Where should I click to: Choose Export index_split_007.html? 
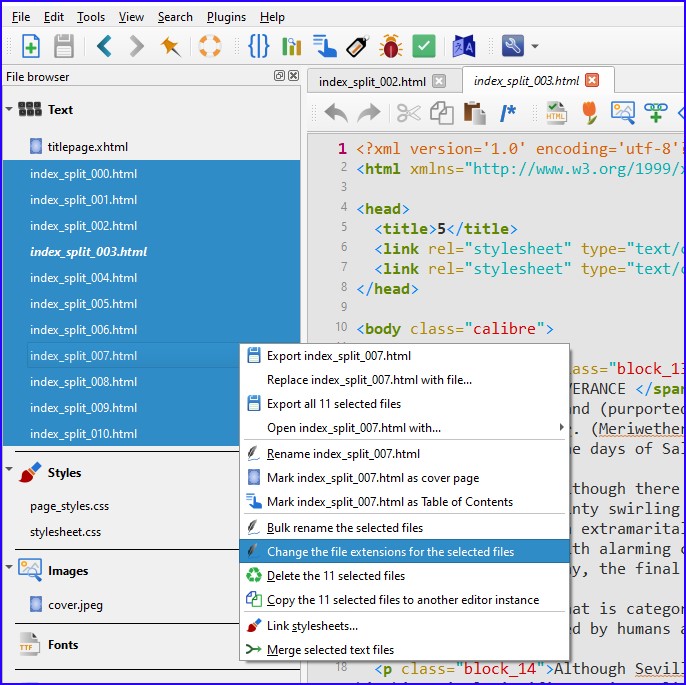tap(404, 356)
